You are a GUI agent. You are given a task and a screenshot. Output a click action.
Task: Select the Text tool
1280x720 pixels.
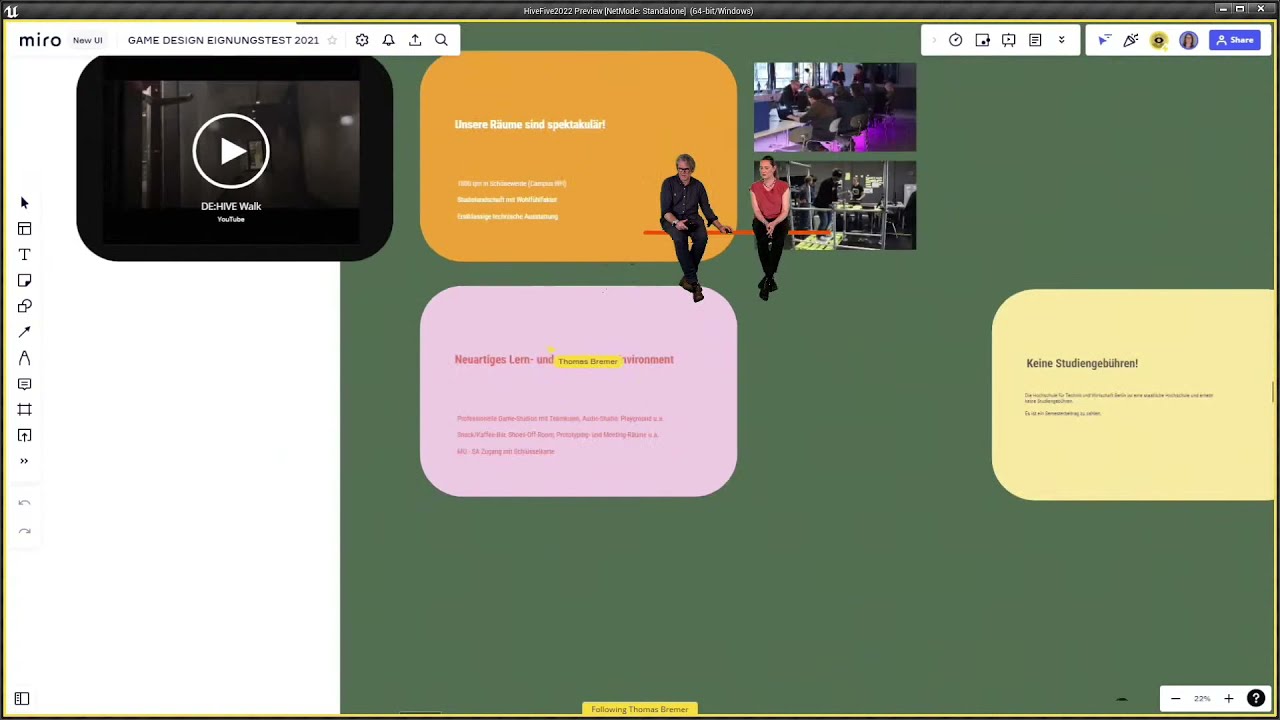pyautogui.click(x=25, y=255)
